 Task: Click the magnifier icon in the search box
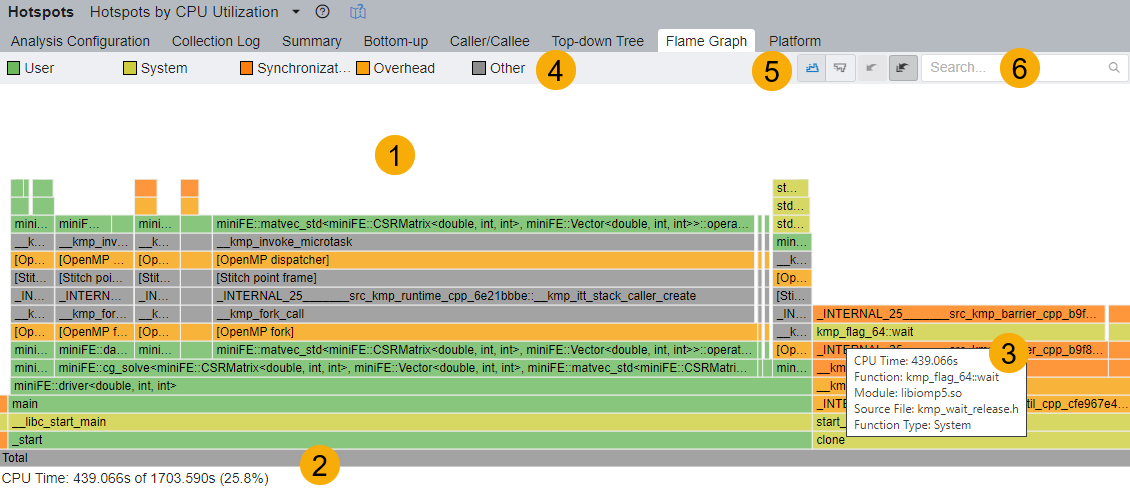[1114, 68]
